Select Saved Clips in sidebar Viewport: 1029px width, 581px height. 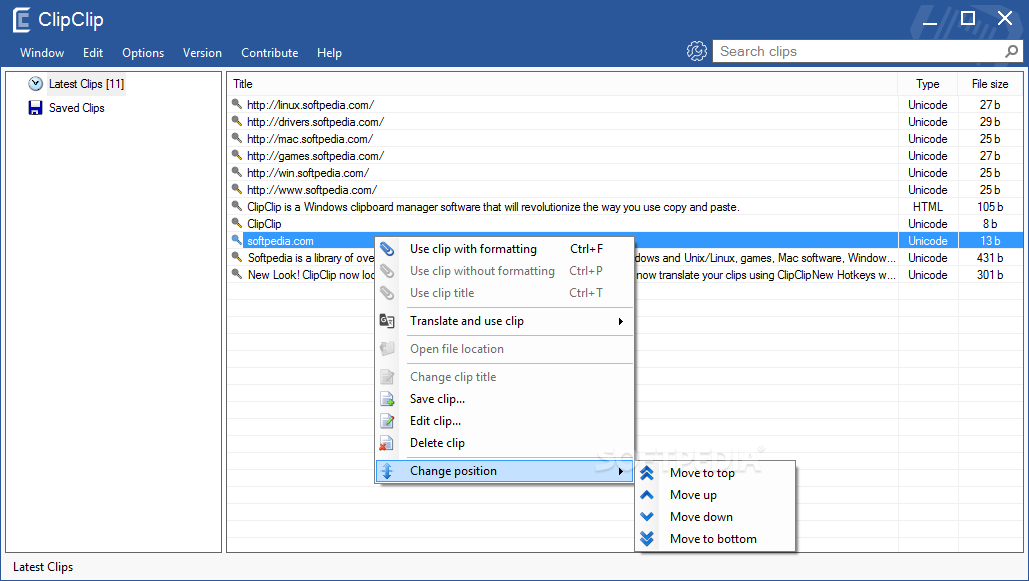(76, 108)
